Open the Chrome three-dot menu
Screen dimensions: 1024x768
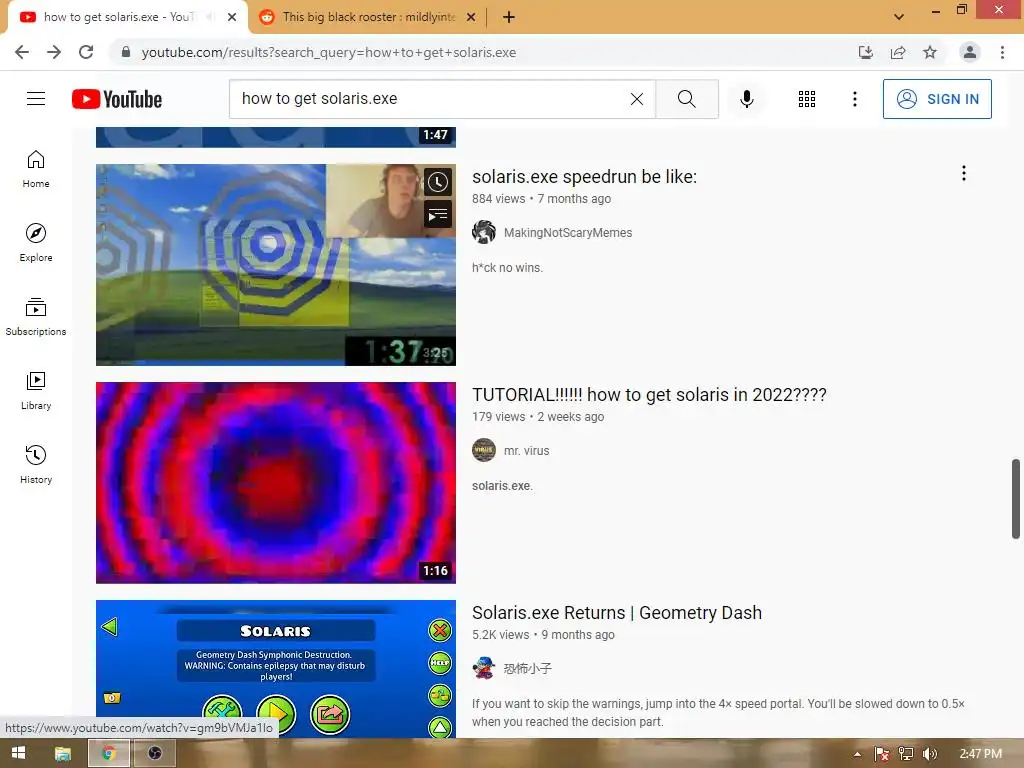tap(1002, 52)
